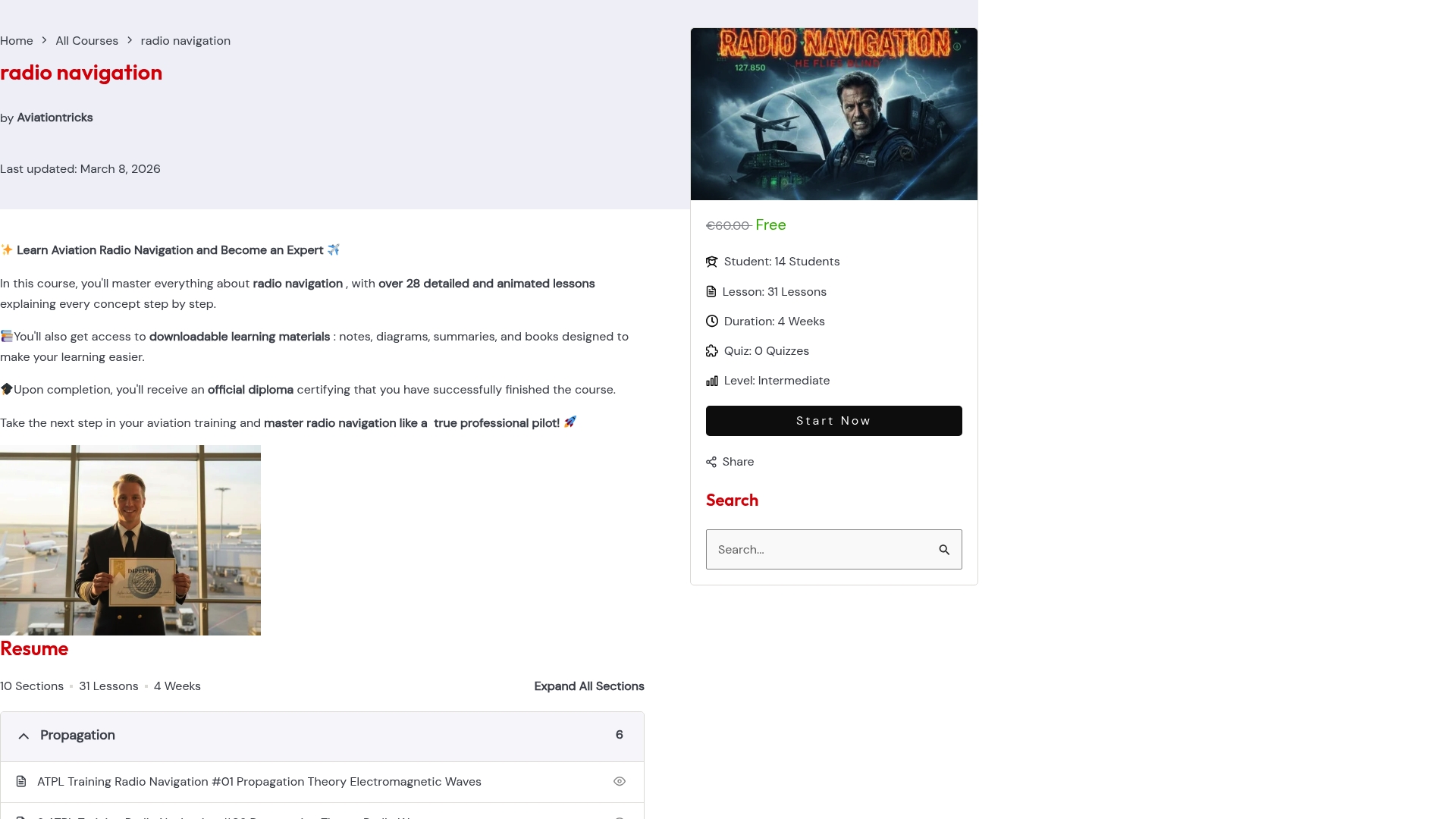Click Expand All Sections

588,686
